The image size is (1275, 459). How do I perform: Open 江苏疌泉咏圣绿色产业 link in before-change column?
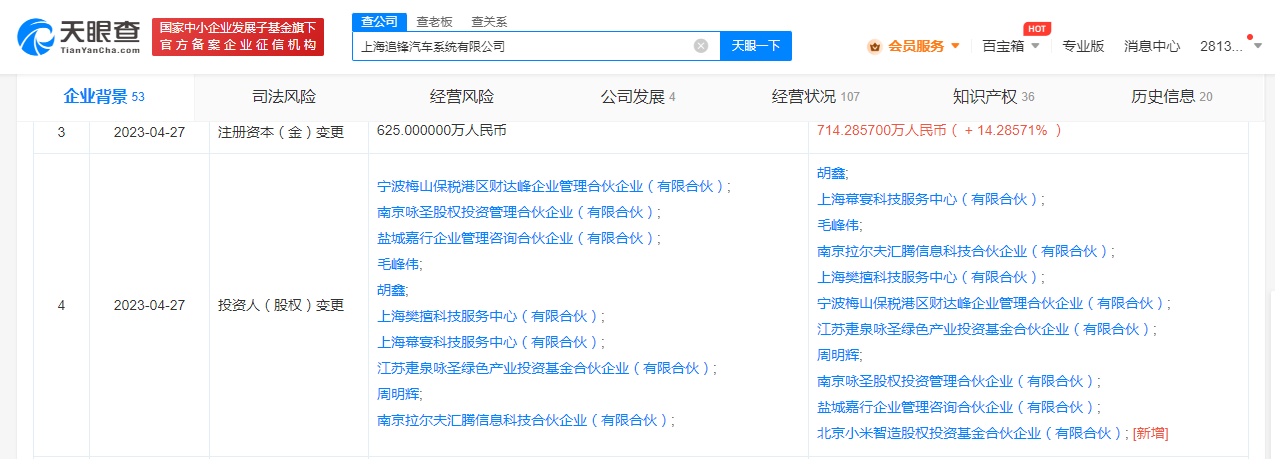click(544, 368)
